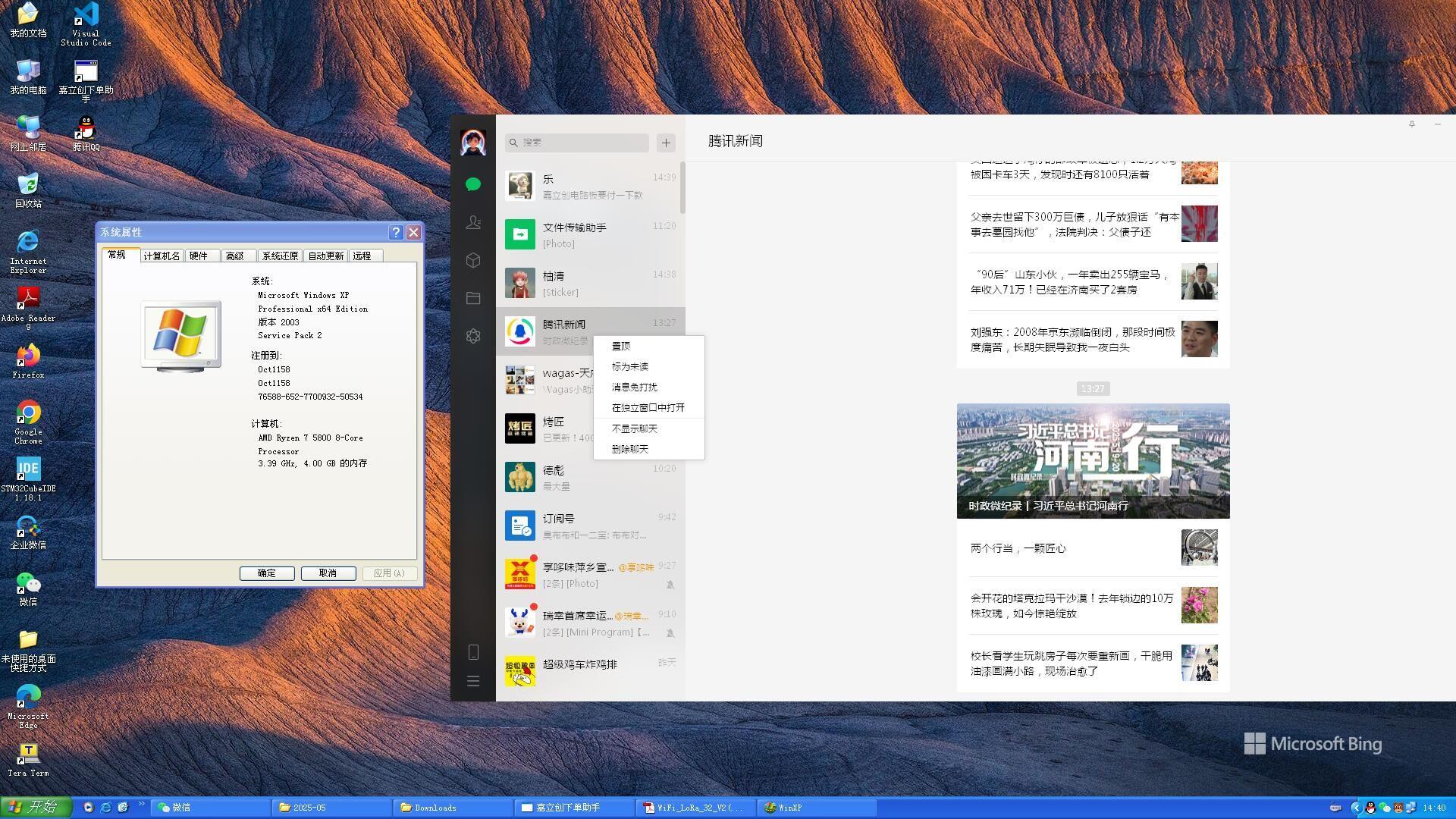Screen dimensions: 1456x819
Task: Choose 消息免打扰 in context menu
Action: (x=649, y=387)
